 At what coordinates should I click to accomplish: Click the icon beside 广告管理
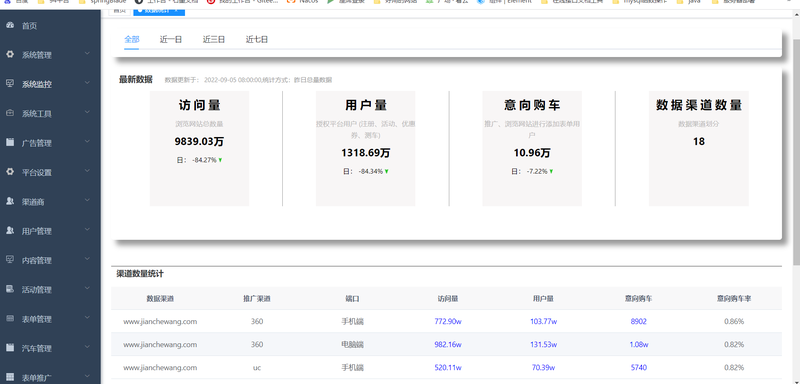10,142
